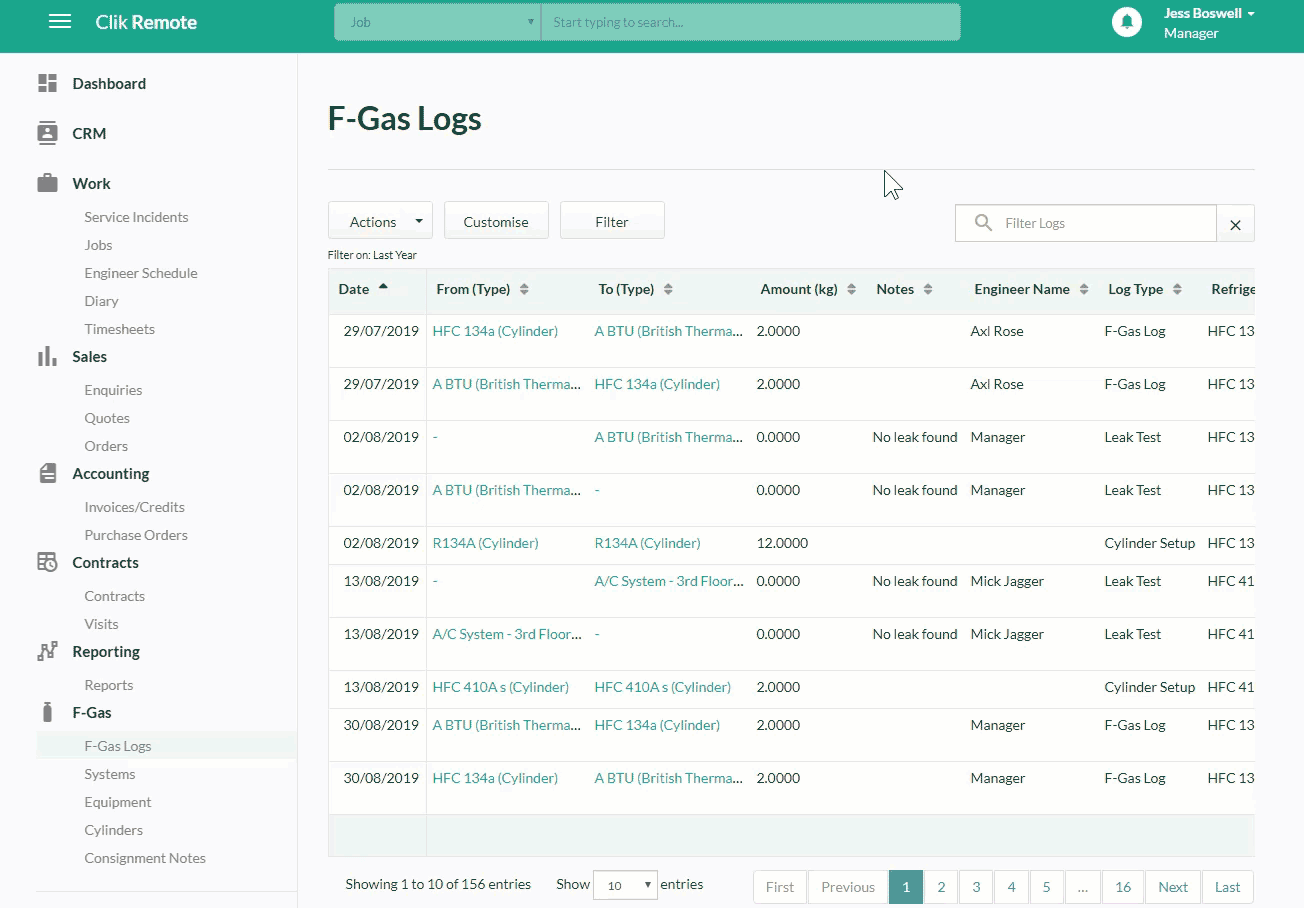This screenshot has width=1304, height=908.
Task: Click the magnifier icon in Filter Logs
Action: (984, 223)
